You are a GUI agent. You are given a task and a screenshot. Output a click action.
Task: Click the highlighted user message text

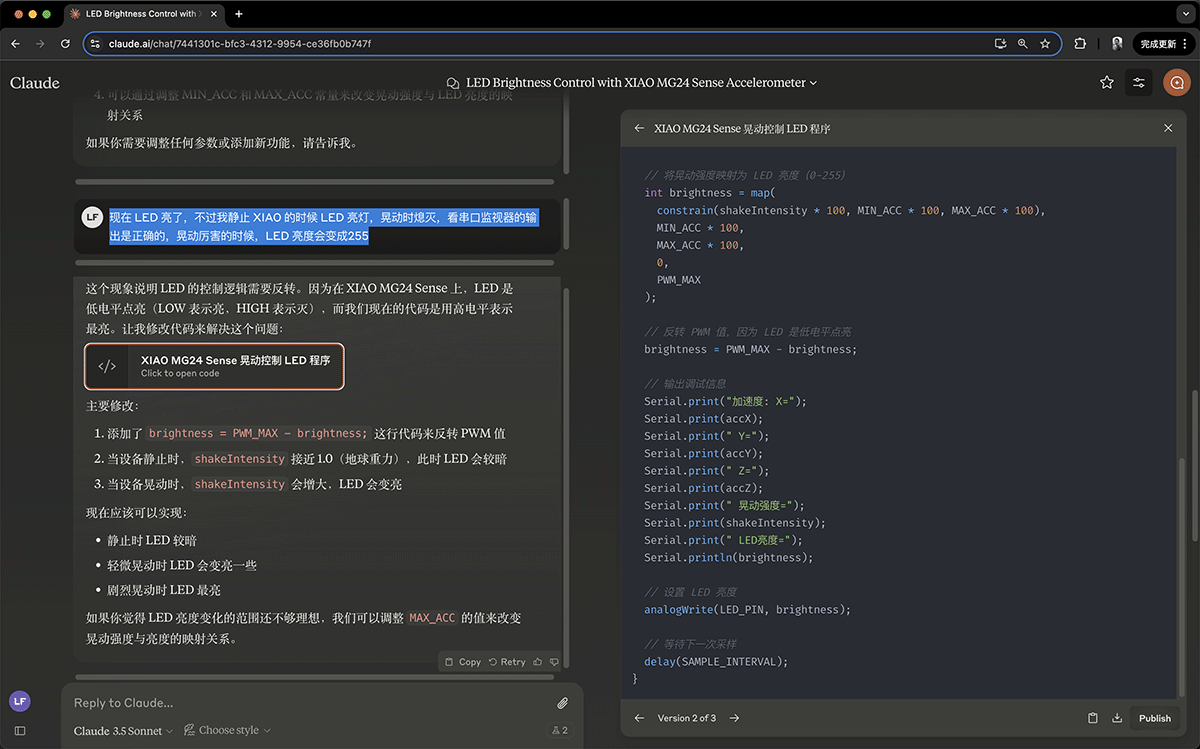324,226
